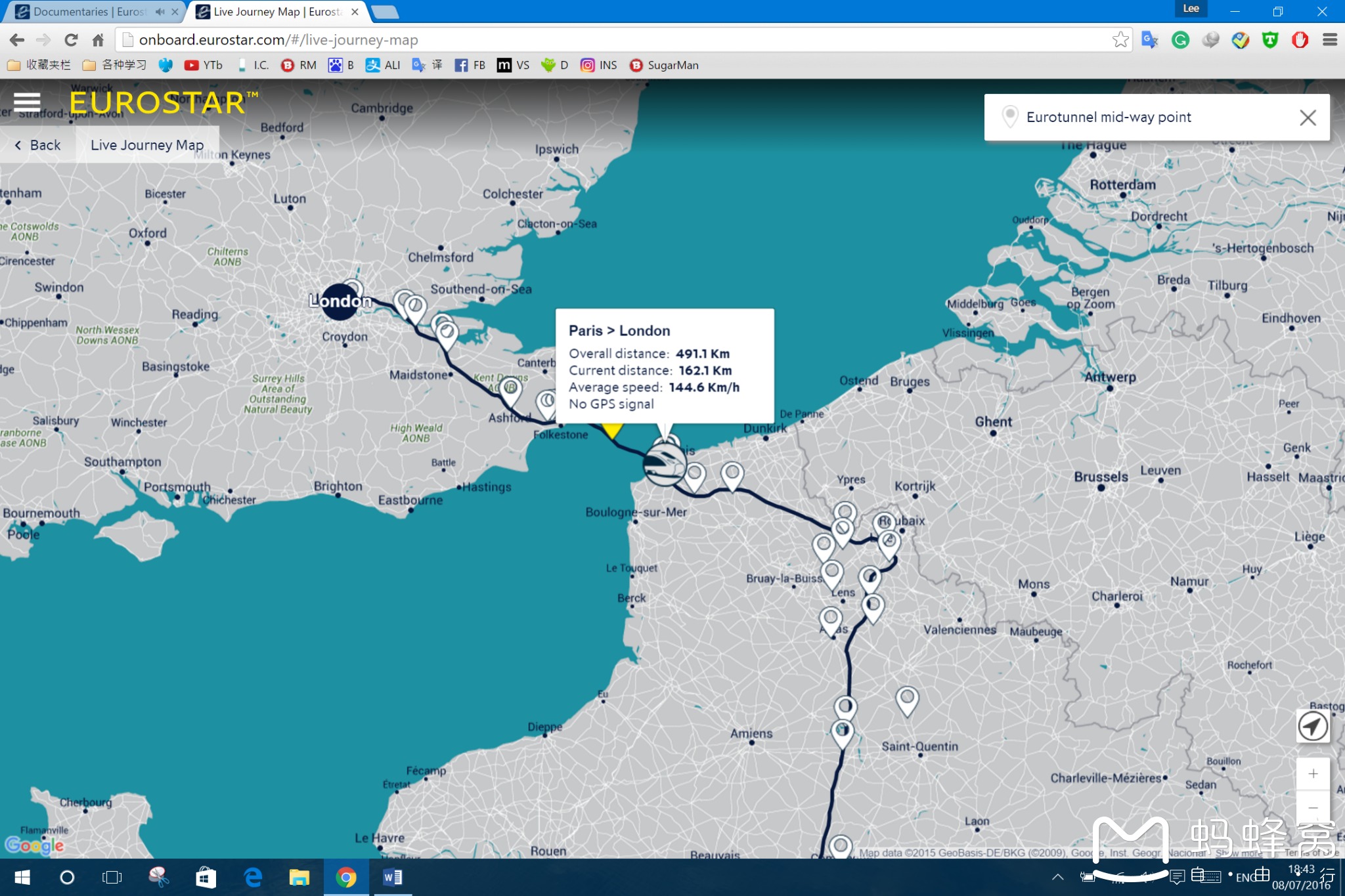Close the Eurotunnel mid-way point panel

click(x=1308, y=117)
